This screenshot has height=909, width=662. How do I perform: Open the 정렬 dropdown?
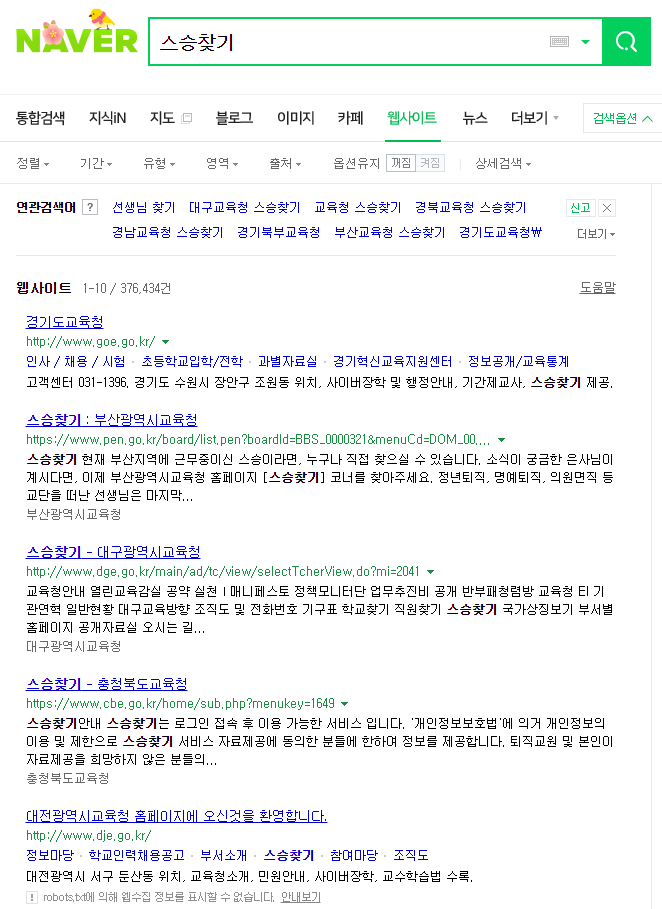32,163
